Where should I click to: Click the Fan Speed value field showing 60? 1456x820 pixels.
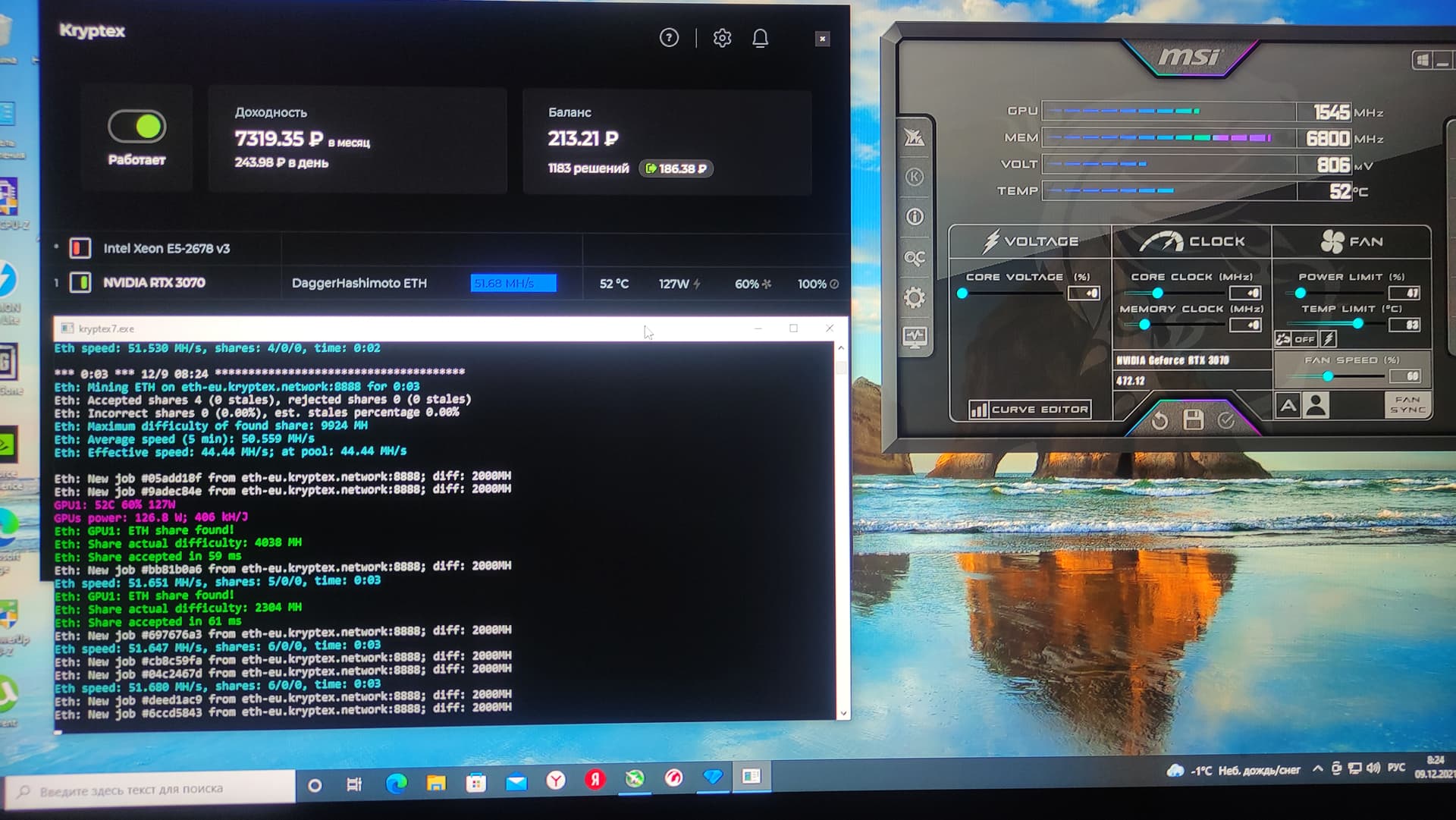(x=1404, y=376)
